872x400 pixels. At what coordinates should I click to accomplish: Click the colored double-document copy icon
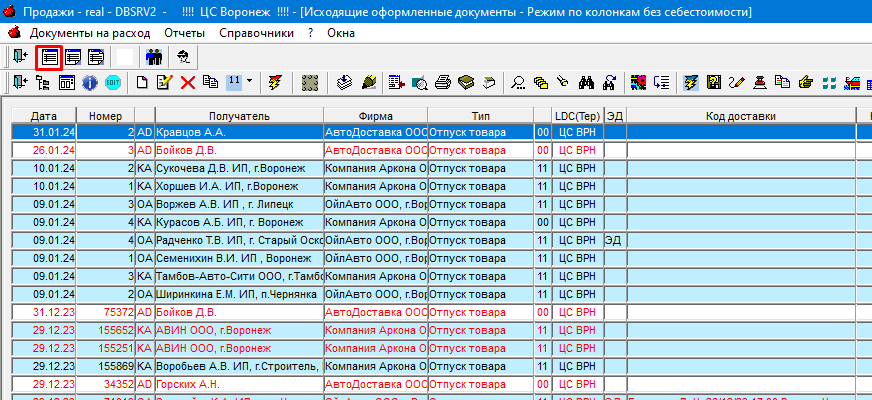(782, 82)
